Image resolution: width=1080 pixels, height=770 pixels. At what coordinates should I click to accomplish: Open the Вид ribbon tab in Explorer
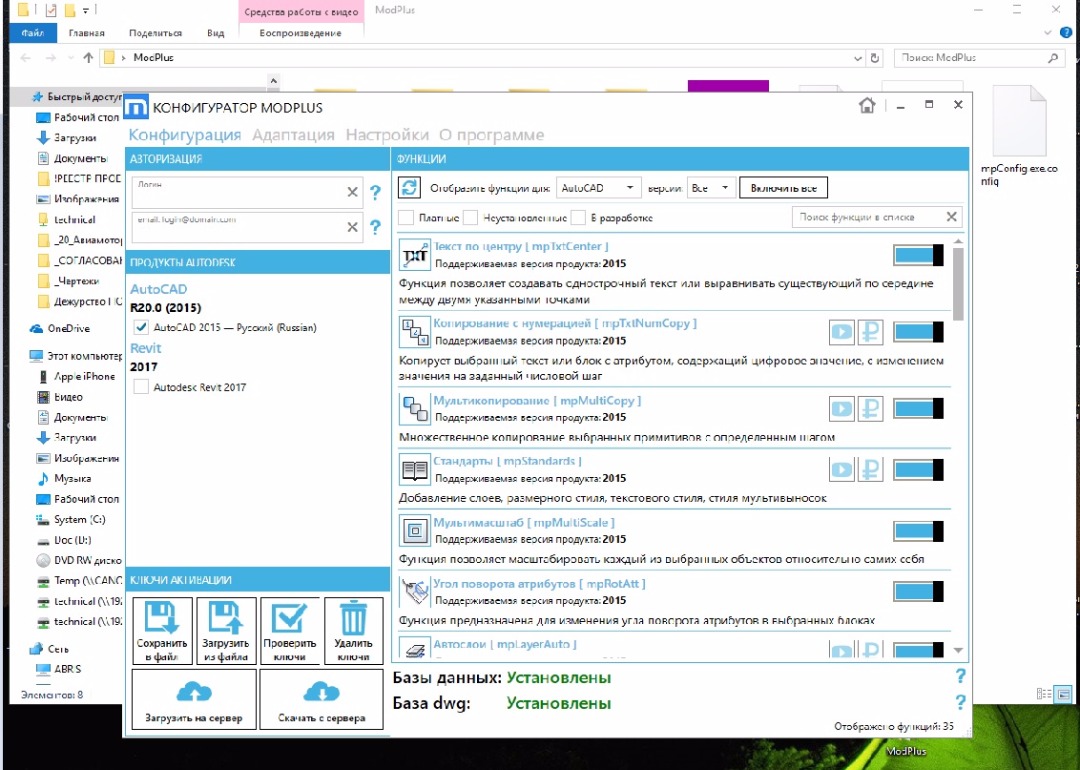(x=216, y=32)
